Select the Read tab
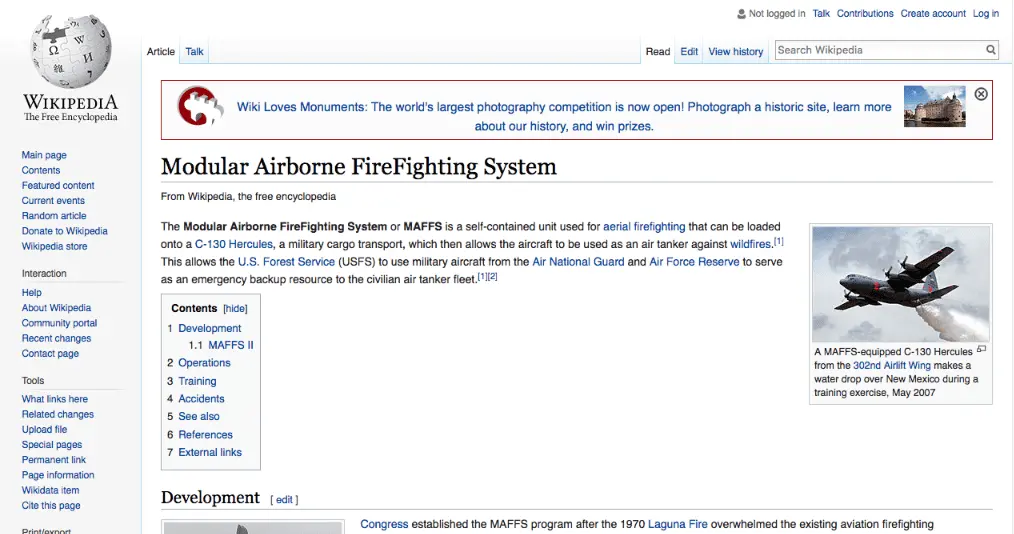Screen dimensions: 1014x534 pos(658,52)
